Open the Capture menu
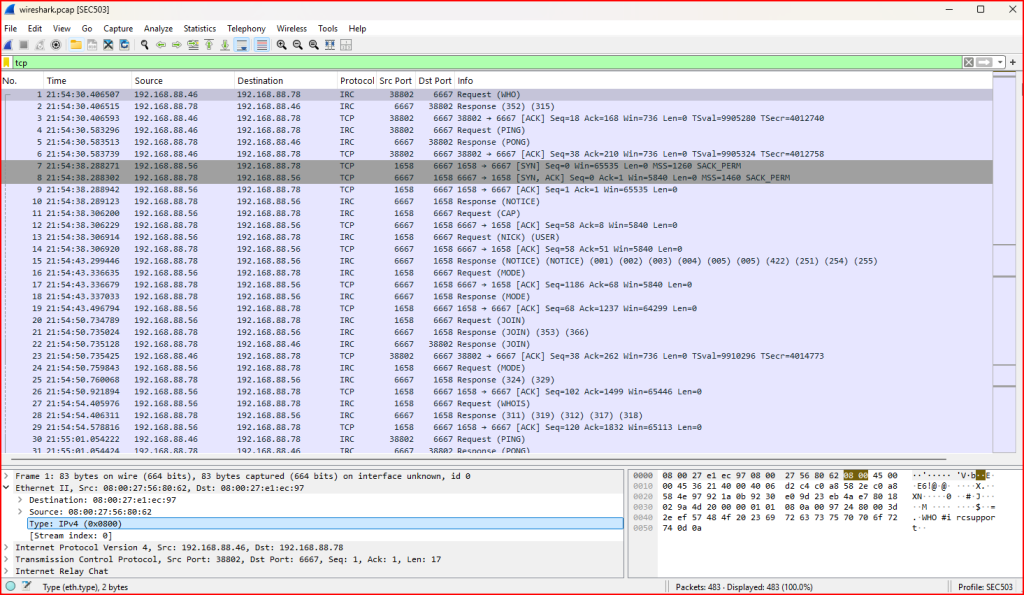This screenshot has height=595, width=1024. pyautogui.click(x=118, y=29)
